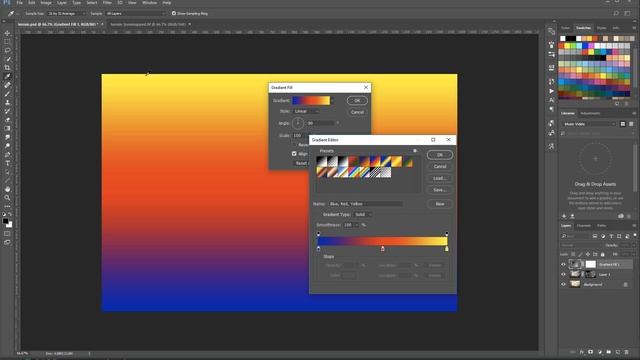Select the yellow right color stop
The height and width of the screenshot is (360, 640).
447,249
